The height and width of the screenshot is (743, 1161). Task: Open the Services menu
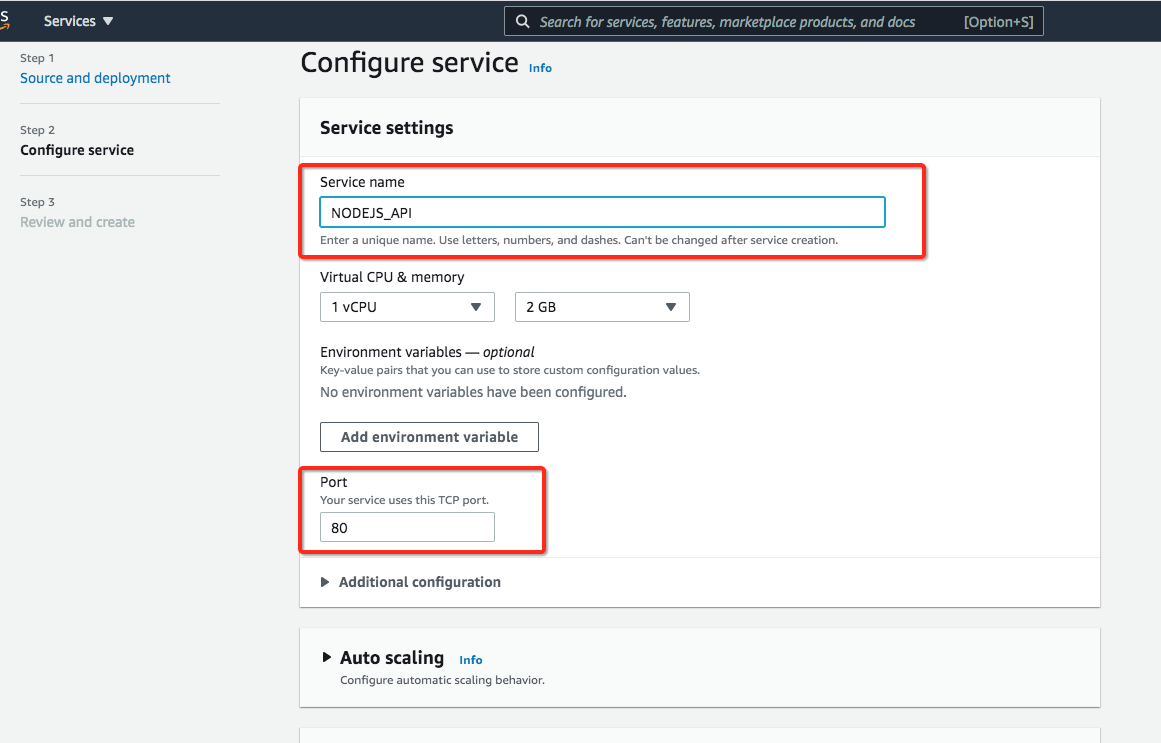(70, 20)
